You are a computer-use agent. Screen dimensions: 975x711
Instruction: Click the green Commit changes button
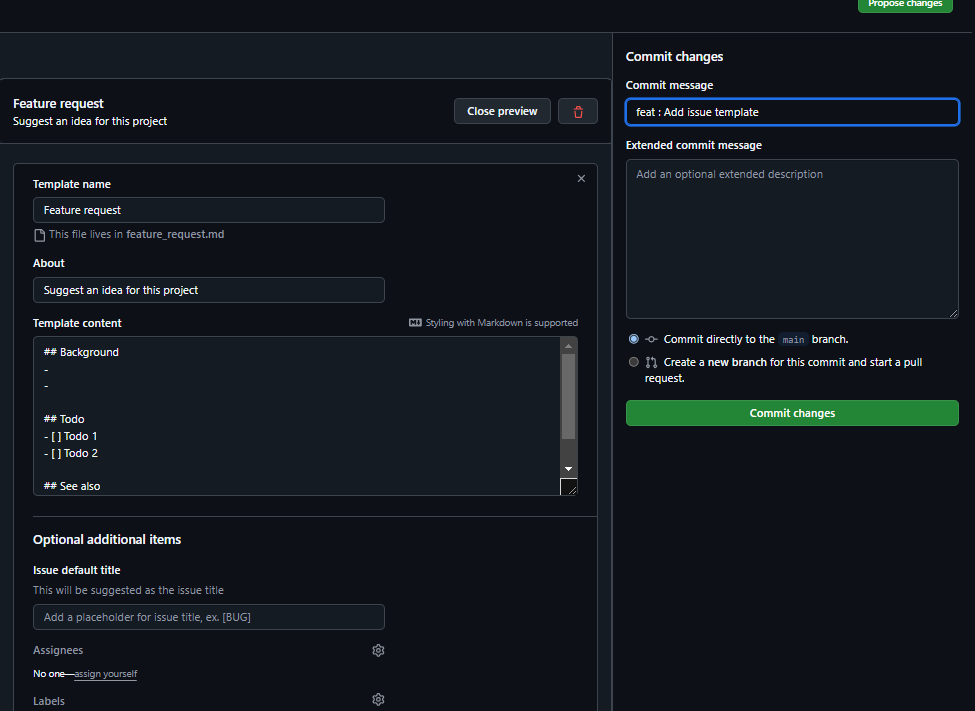click(792, 413)
